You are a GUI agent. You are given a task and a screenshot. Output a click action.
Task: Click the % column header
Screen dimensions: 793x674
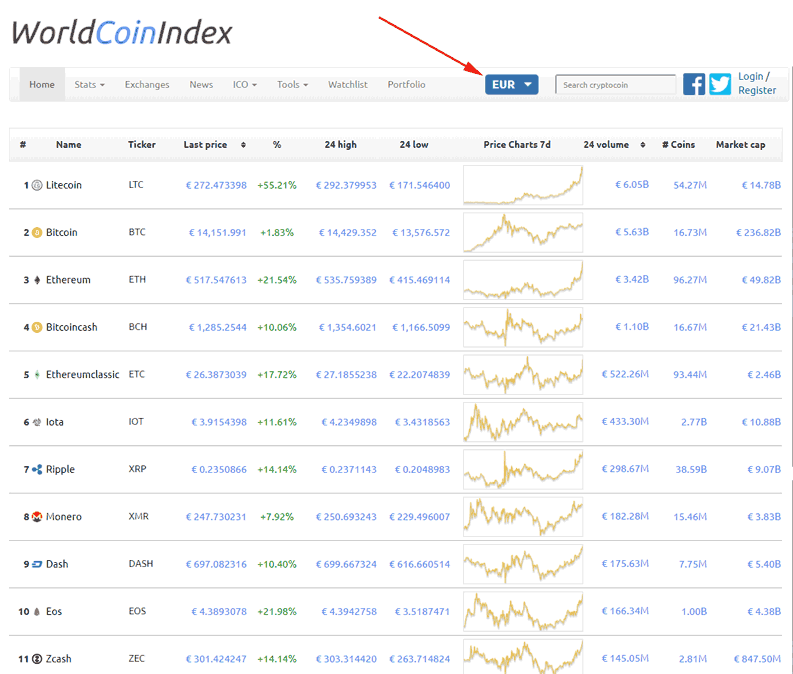click(x=277, y=145)
